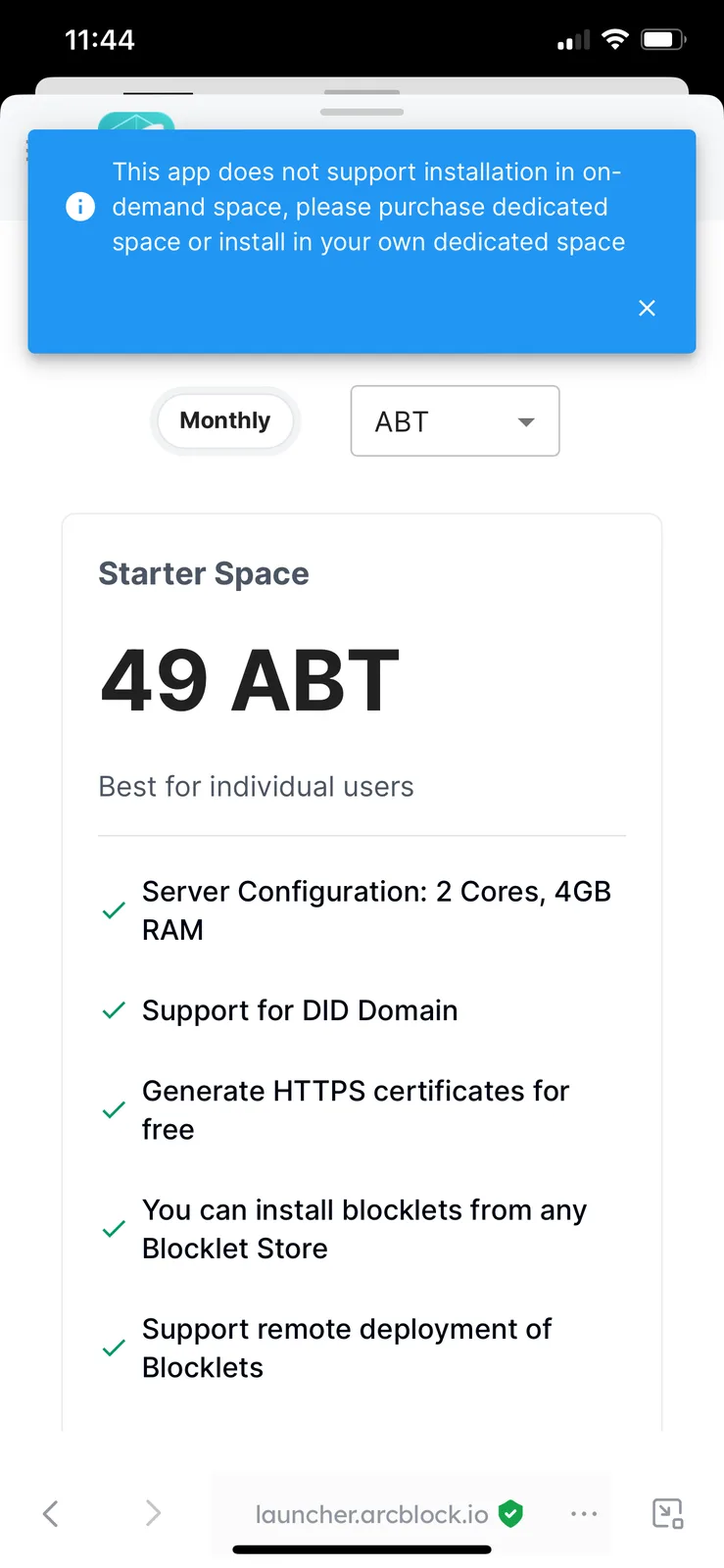Tap the sheet drag handle at top

(x=362, y=112)
